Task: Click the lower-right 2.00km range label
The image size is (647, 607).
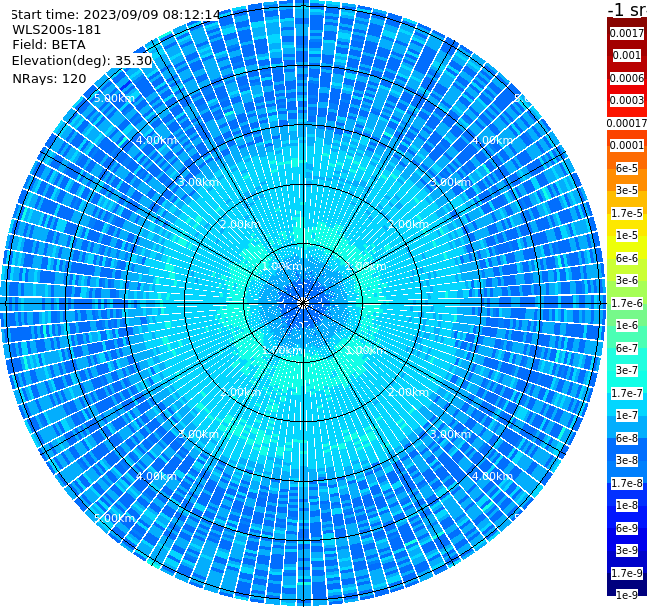Action: tap(408, 392)
